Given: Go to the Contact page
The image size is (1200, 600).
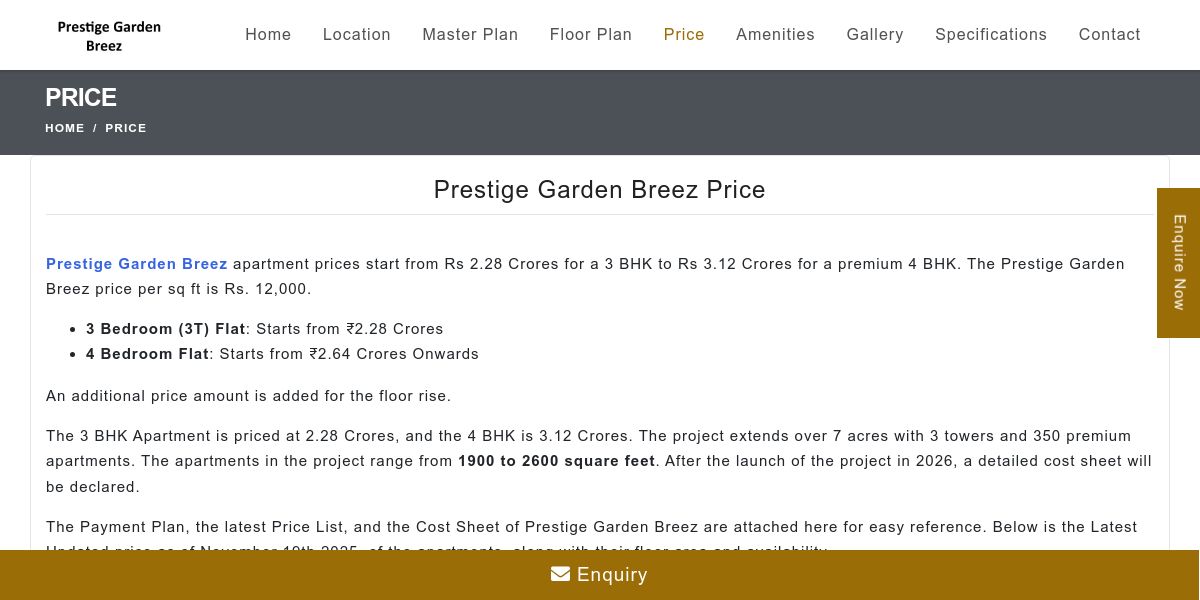Looking at the screenshot, I should pos(1109,34).
